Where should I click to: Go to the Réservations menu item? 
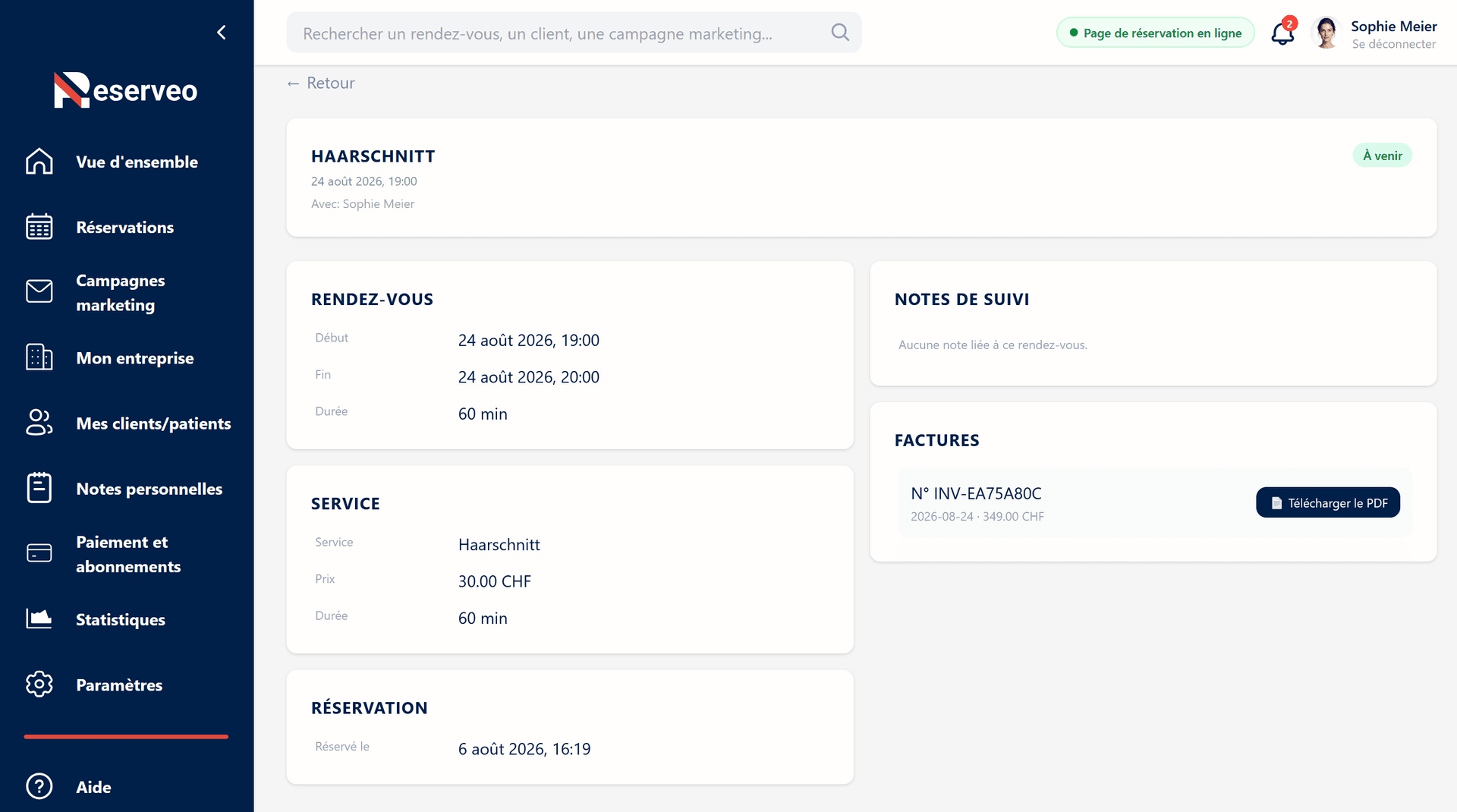click(125, 227)
